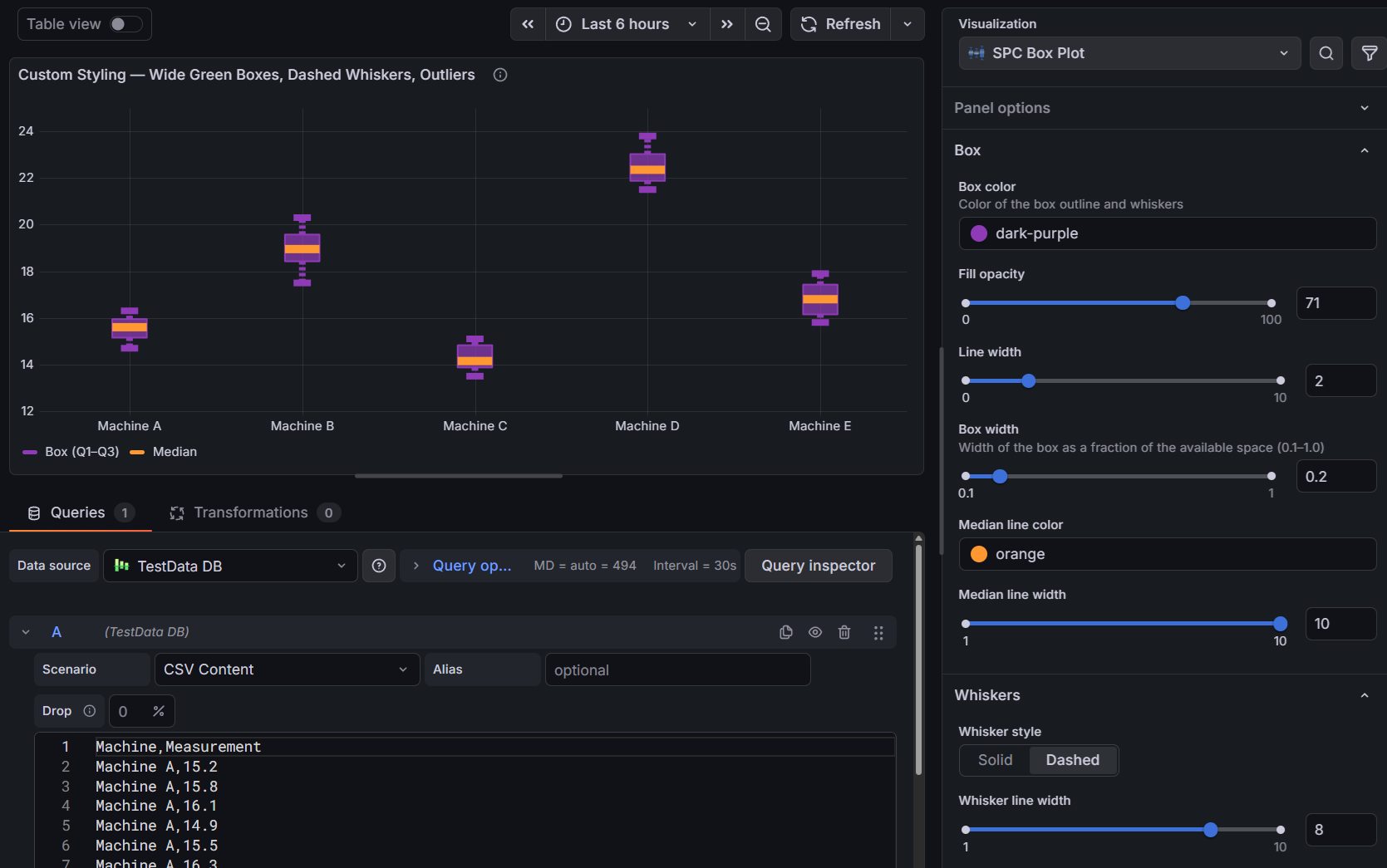
Task: Select the Queries tab
Action: click(x=78, y=512)
